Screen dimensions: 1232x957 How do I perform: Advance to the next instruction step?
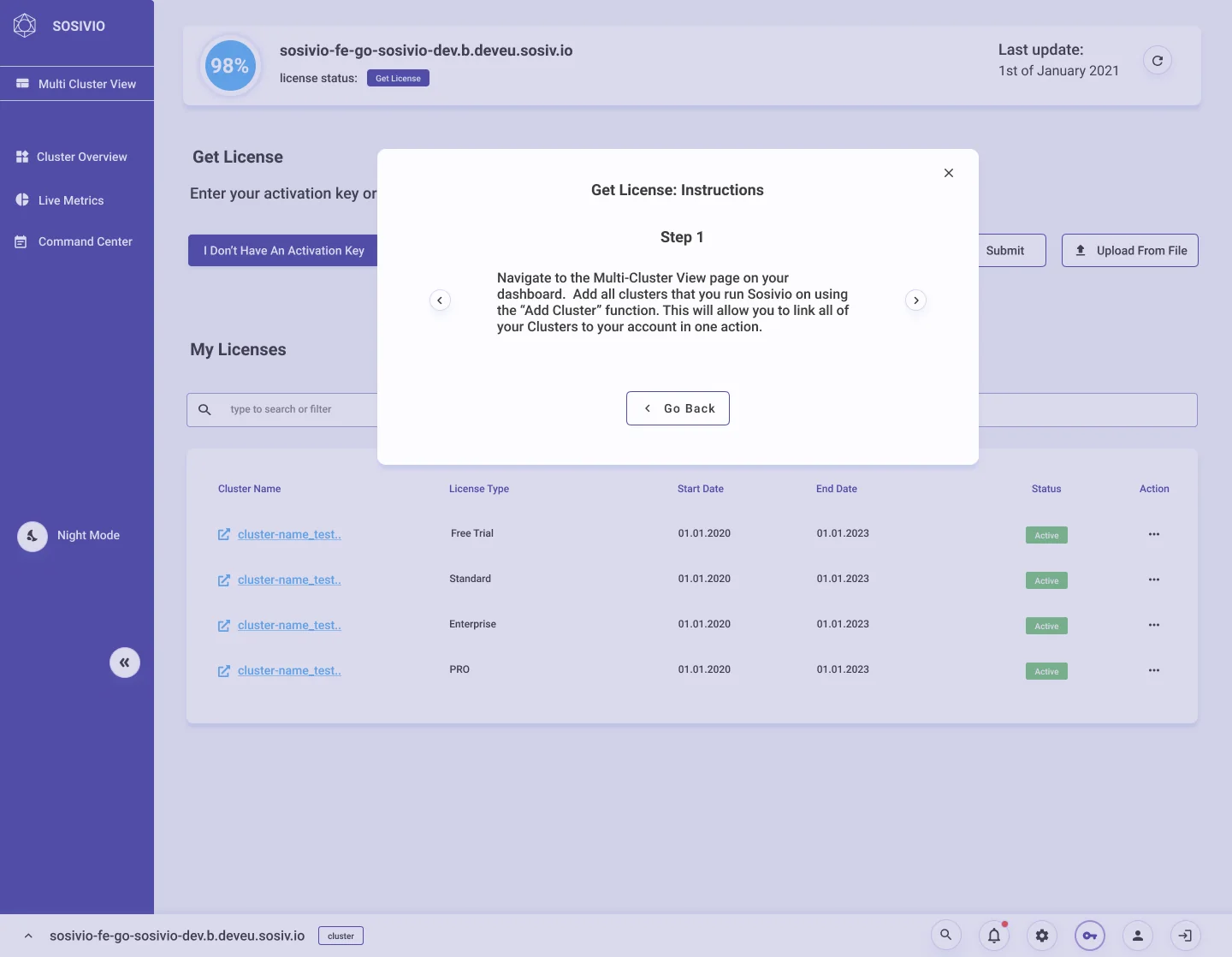(x=916, y=300)
